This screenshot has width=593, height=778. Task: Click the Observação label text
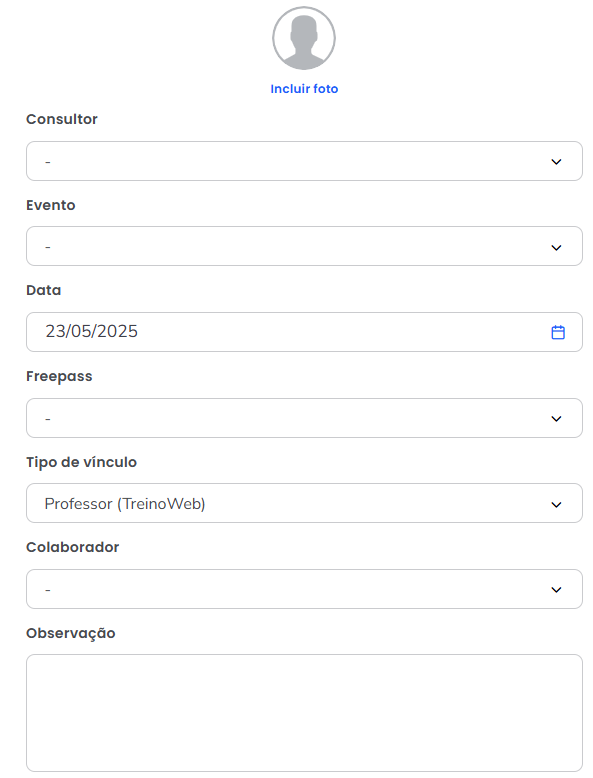click(70, 634)
